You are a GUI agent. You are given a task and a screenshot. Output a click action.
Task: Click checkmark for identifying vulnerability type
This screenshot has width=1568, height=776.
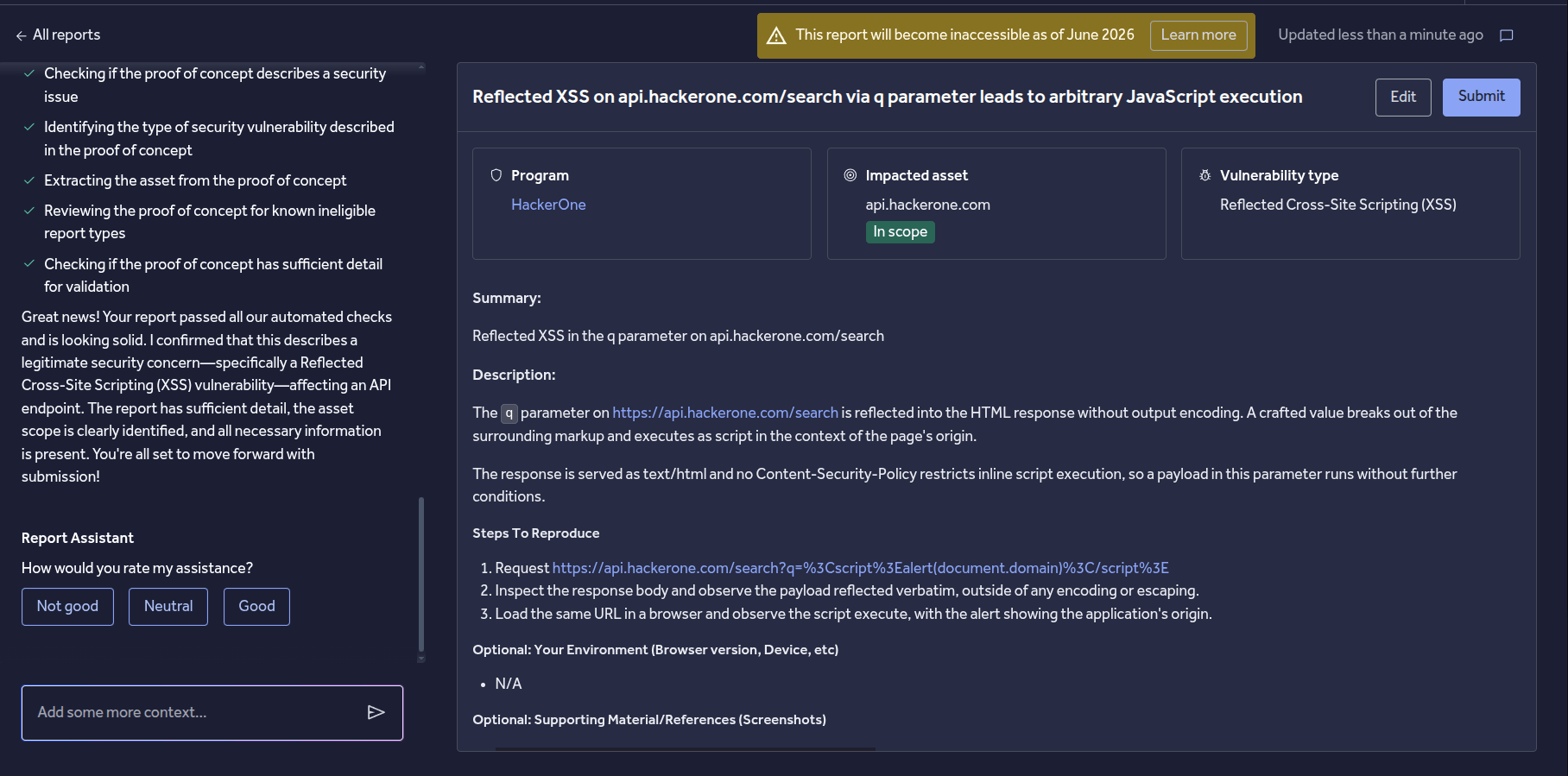tap(29, 127)
